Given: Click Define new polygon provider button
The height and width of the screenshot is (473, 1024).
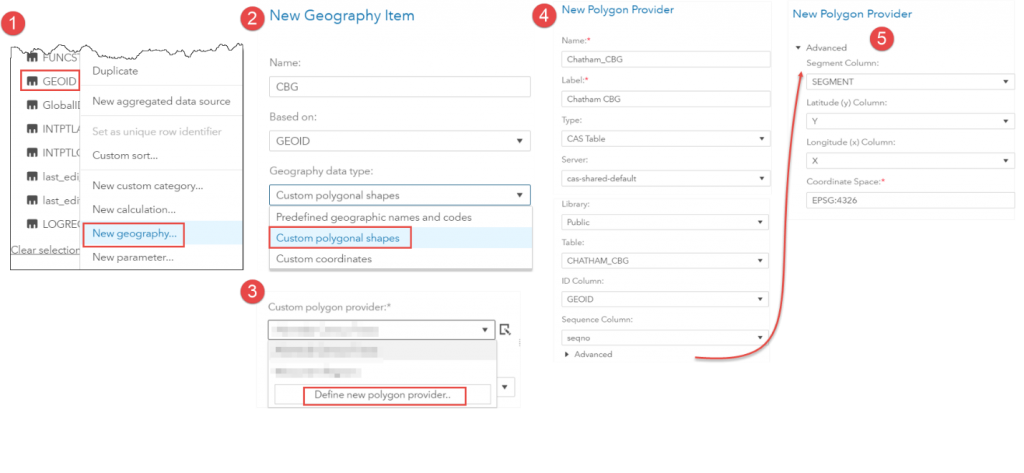Looking at the screenshot, I should [383, 395].
